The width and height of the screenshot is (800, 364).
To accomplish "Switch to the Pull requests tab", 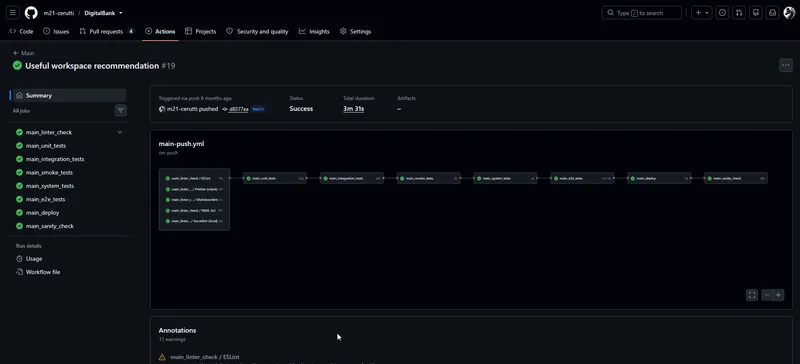I will [107, 31].
